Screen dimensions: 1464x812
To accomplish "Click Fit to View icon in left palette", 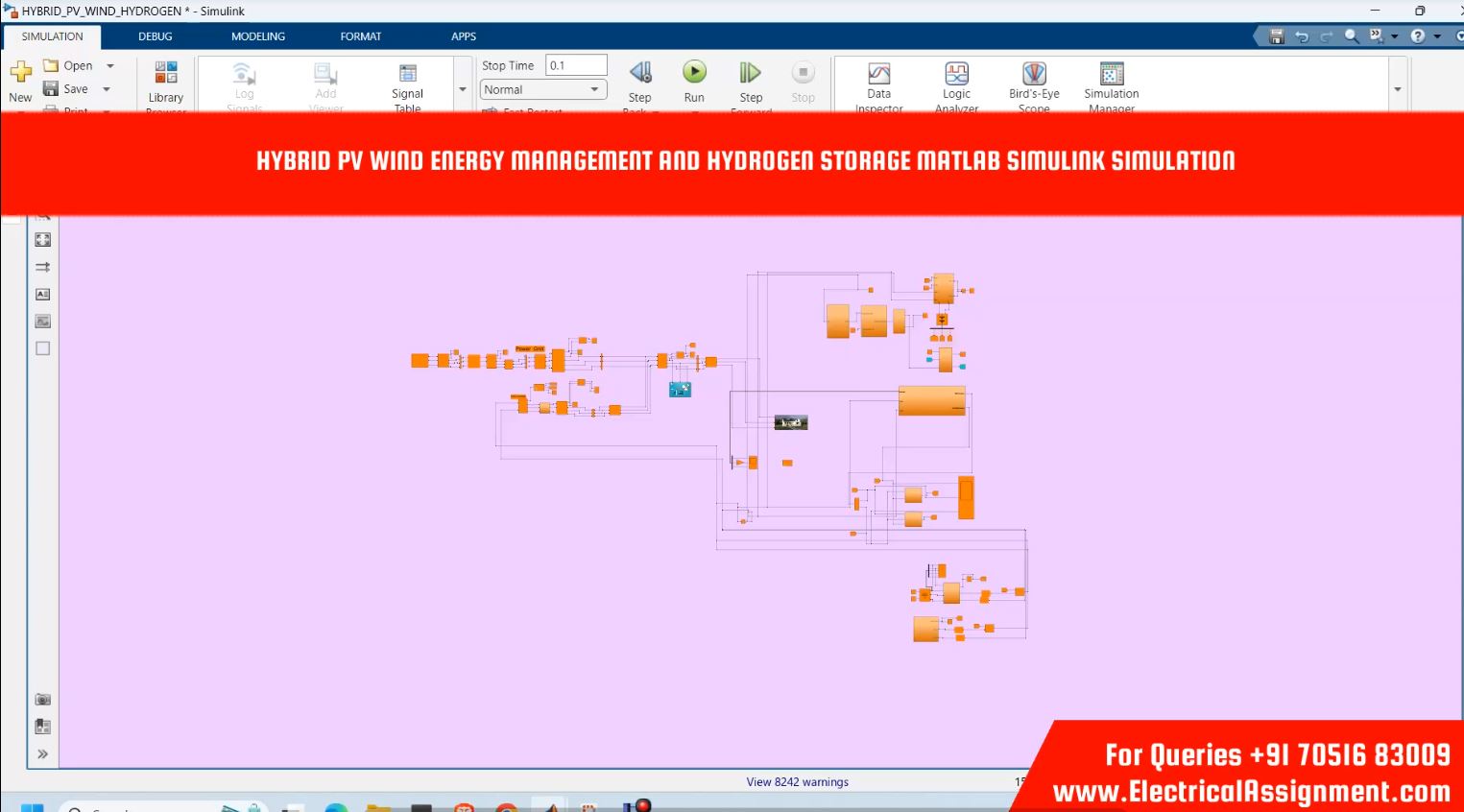I will (x=42, y=240).
